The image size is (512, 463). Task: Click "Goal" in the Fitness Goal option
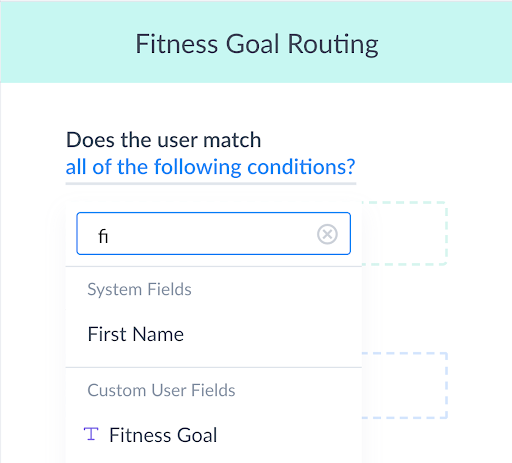[x=197, y=435]
